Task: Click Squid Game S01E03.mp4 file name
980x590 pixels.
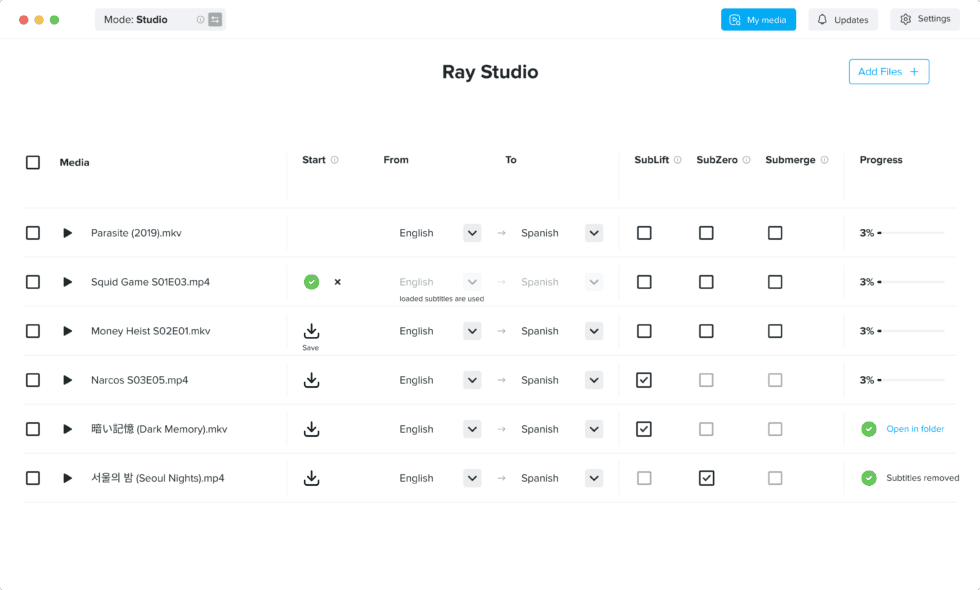Action: 151,282
